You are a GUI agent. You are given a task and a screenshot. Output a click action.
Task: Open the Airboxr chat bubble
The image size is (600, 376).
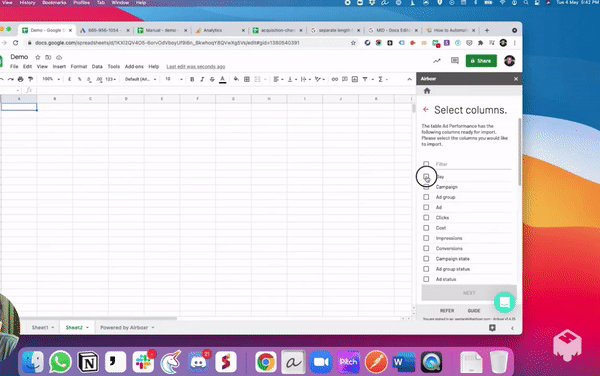(504, 302)
